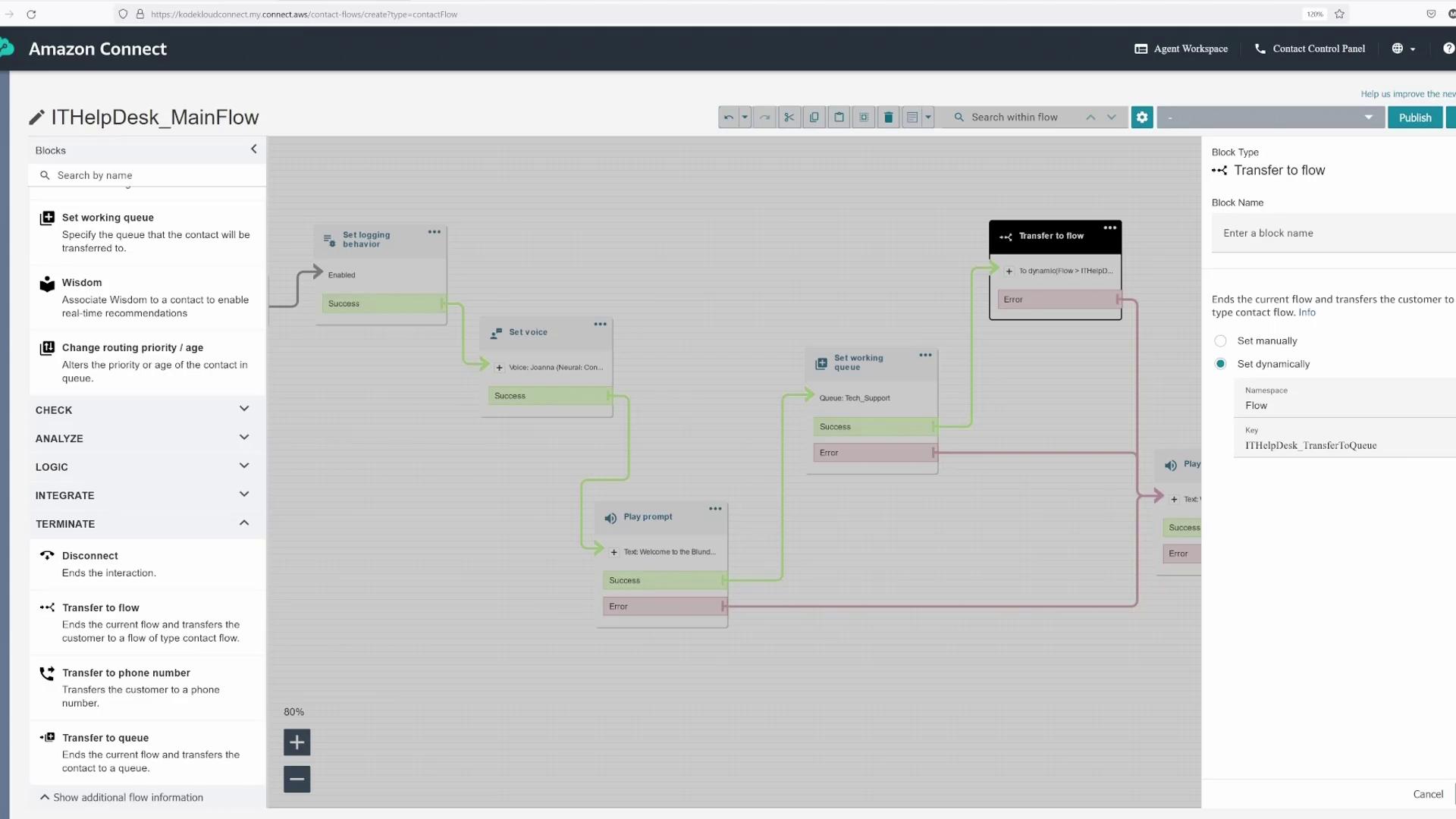
Task: Click the copy icon in toolbar
Action: [x=814, y=118]
